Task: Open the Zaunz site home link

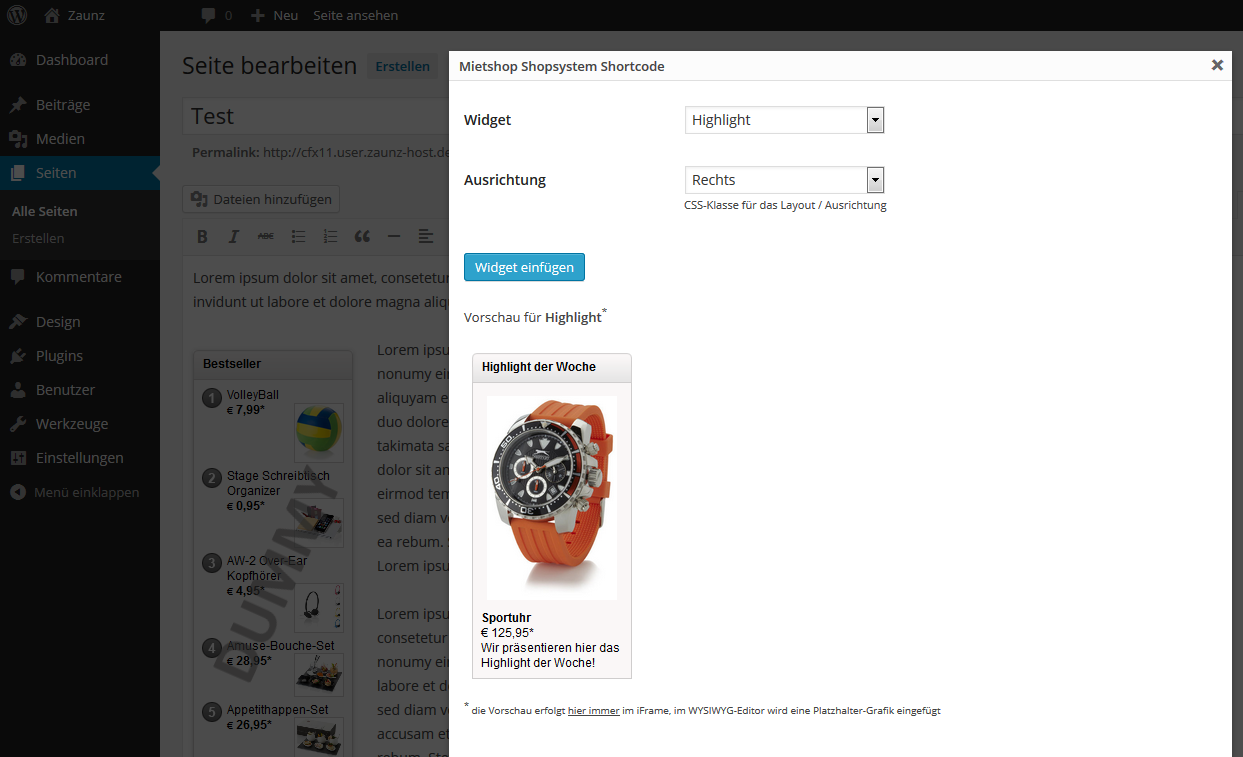Action: 74,15
